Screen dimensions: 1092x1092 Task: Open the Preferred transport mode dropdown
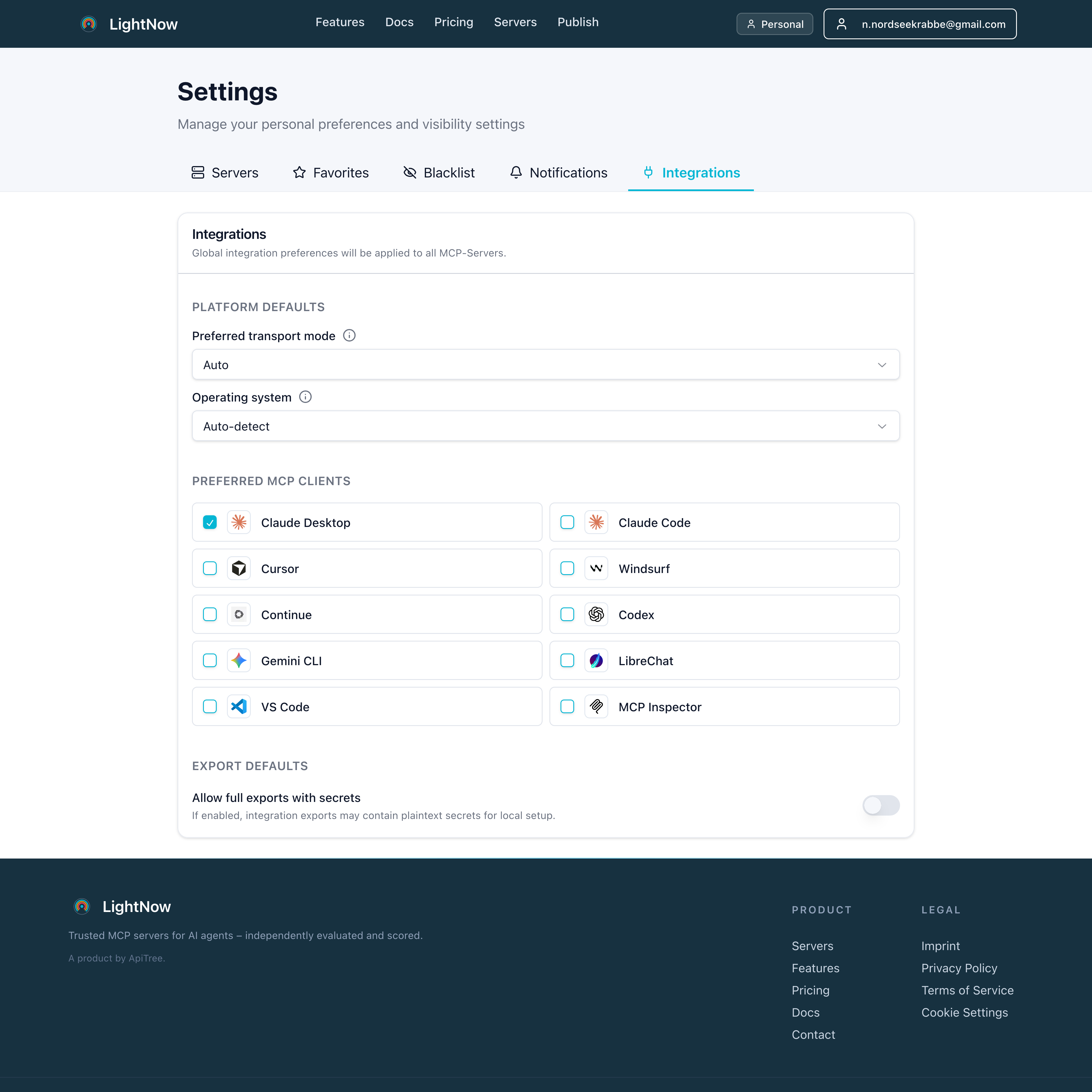coord(546,365)
